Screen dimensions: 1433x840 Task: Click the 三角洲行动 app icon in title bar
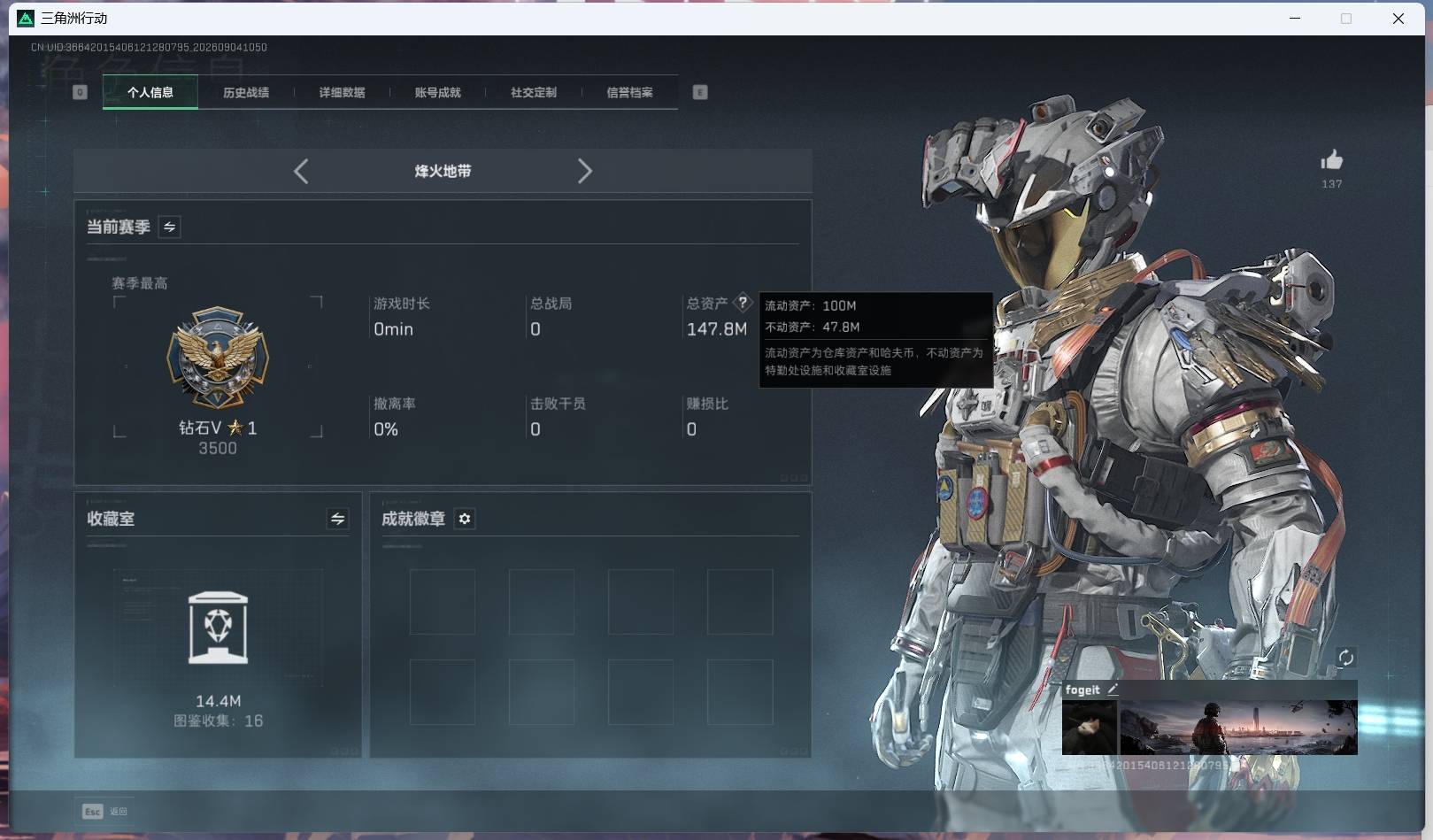coord(26,18)
